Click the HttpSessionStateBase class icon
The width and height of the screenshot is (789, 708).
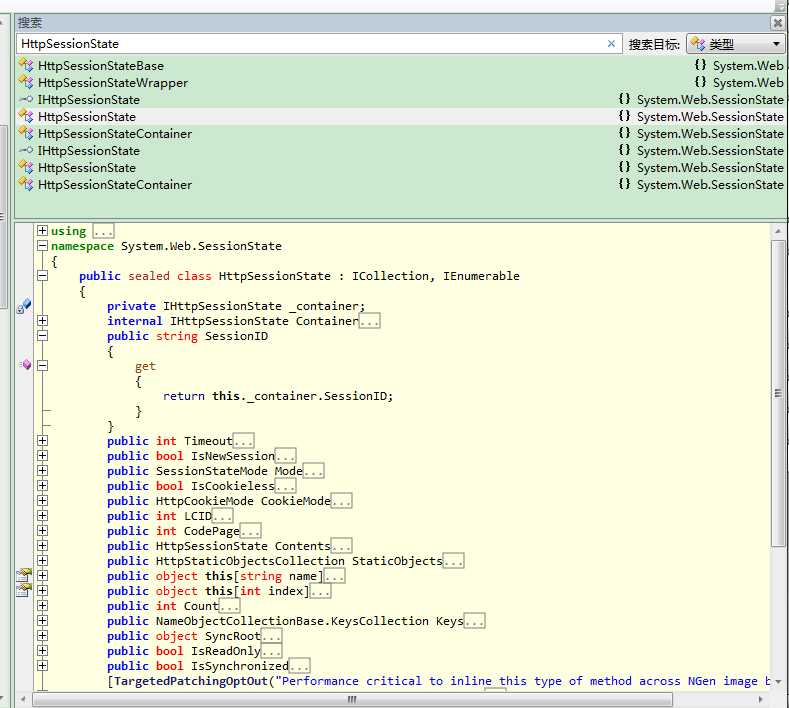26,65
